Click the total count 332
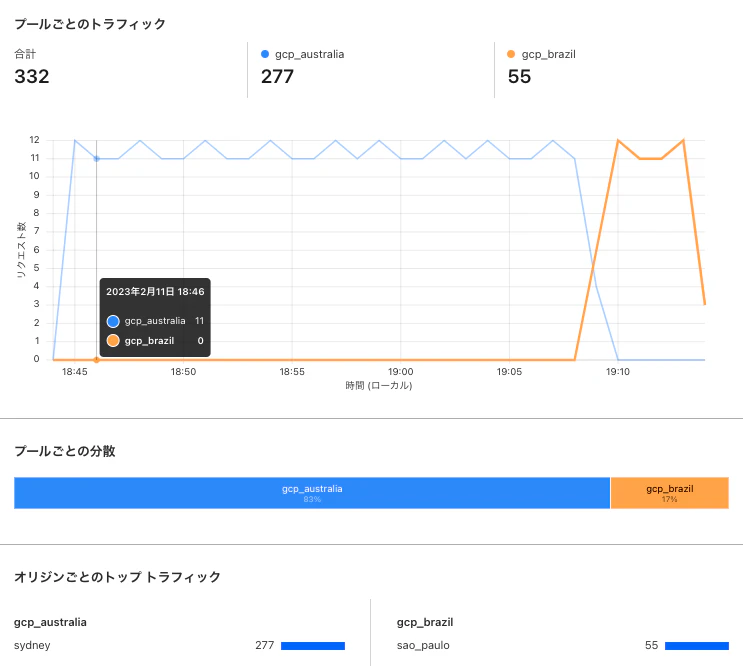743x666 pixels. 32,76
